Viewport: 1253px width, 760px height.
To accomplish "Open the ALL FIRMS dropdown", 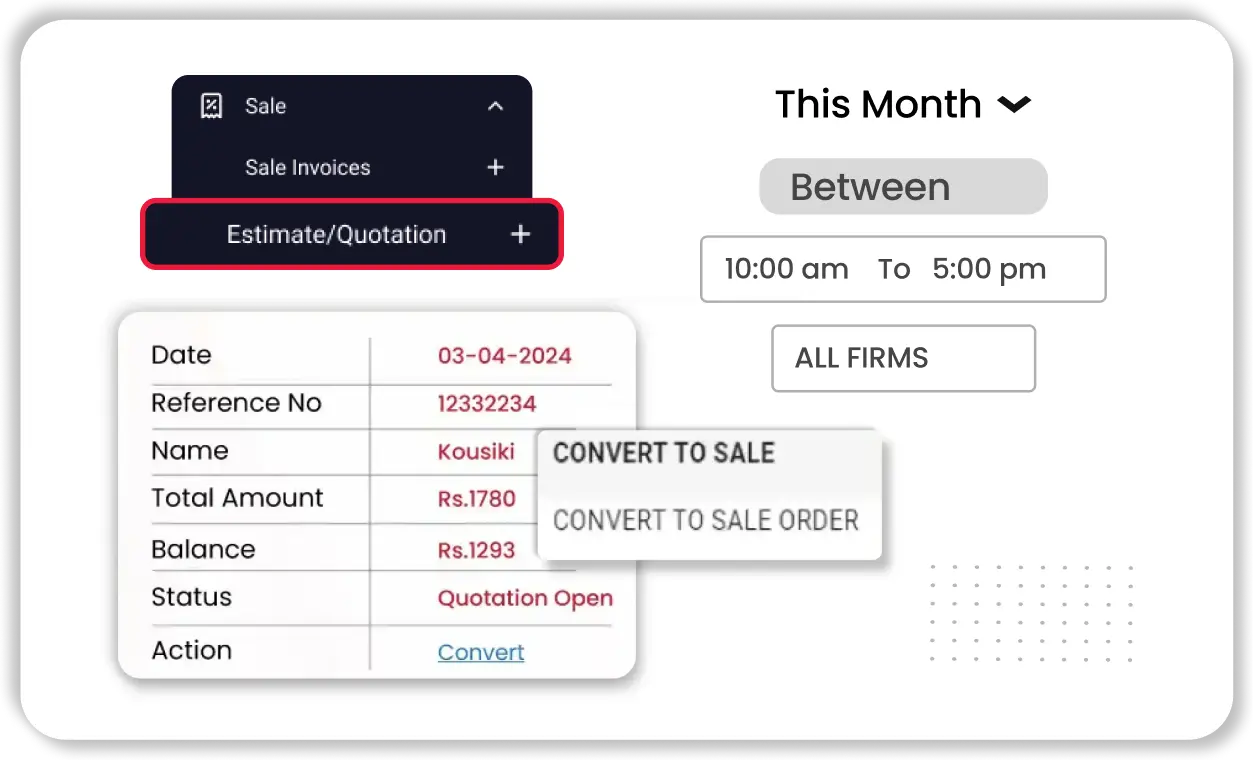I will pos(903,358).
